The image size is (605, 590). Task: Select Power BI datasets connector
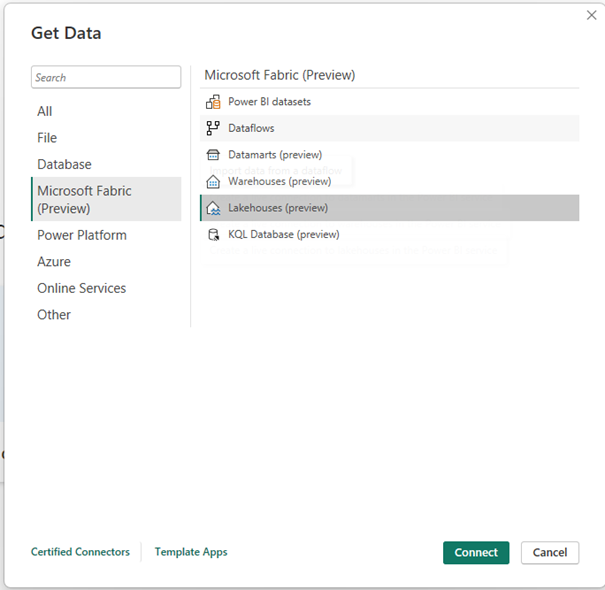389,102
